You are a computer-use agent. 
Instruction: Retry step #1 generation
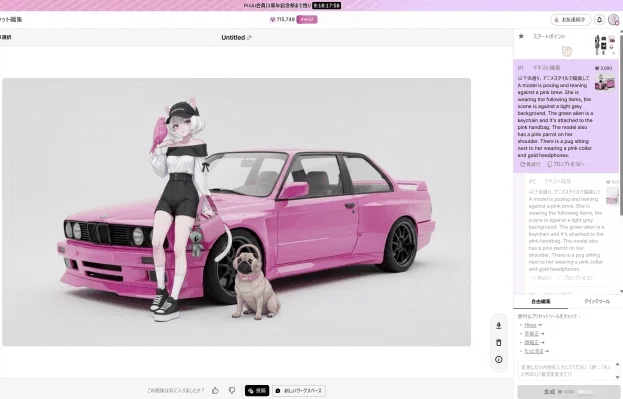[x=530, y=164]
